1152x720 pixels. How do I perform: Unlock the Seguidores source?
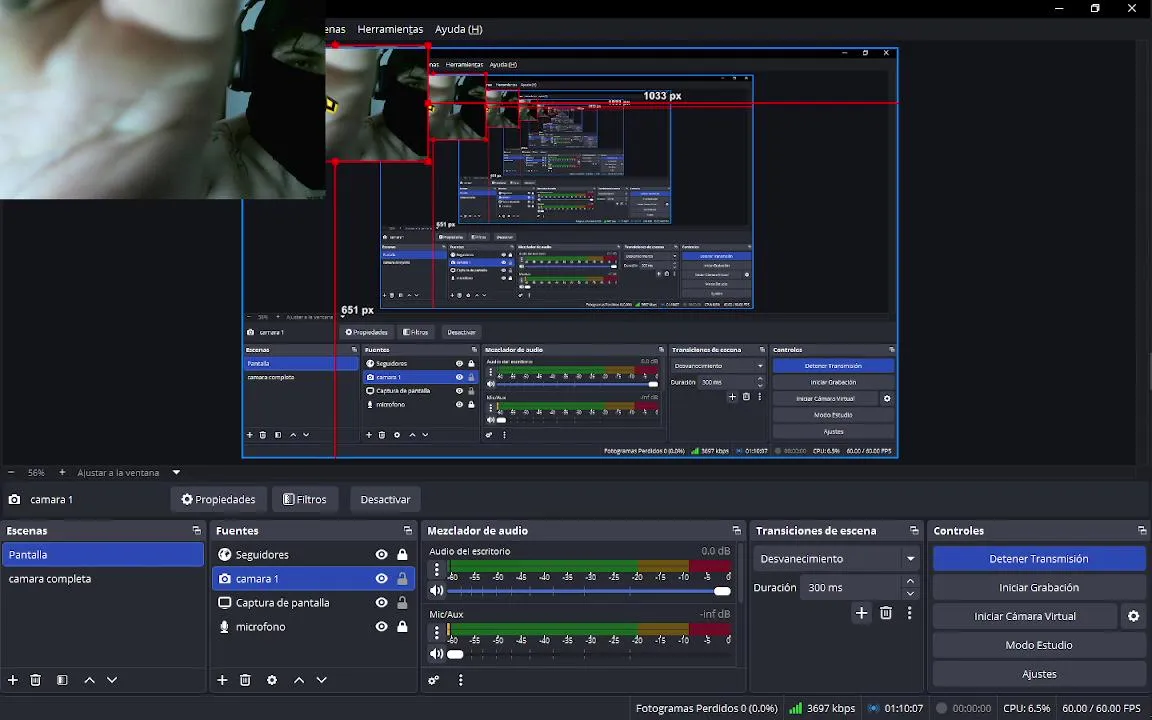(x=403, y=555)
